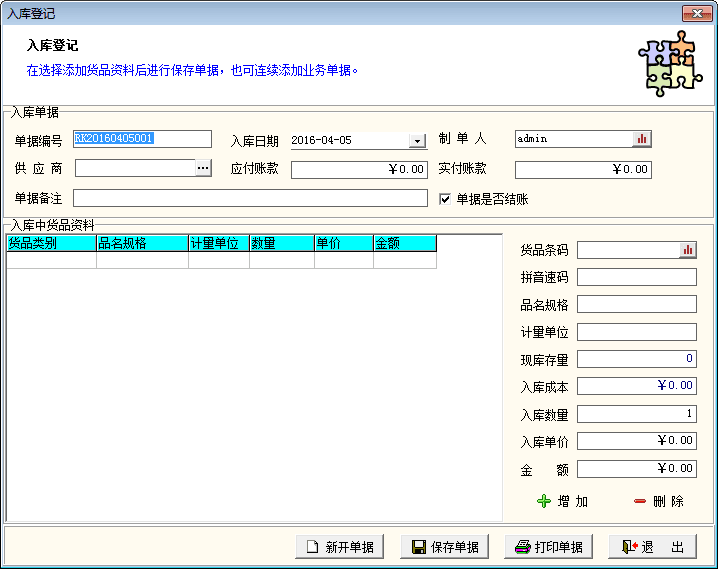Click the red minus 删除 icon
The height and width of the screenshot is (569, 718).
[640, 501]
